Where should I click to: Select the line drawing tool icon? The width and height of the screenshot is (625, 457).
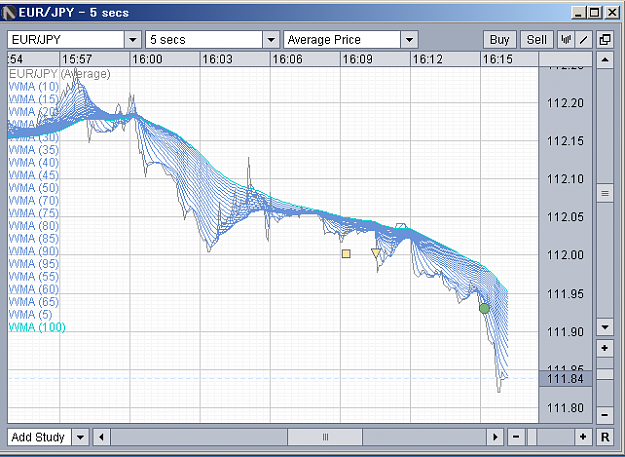pos(584,39)
